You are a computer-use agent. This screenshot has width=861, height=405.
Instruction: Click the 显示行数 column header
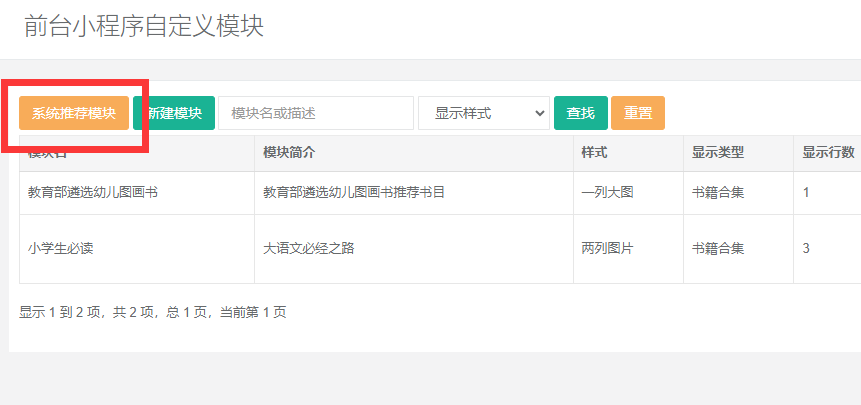click(x=828, y=153)
